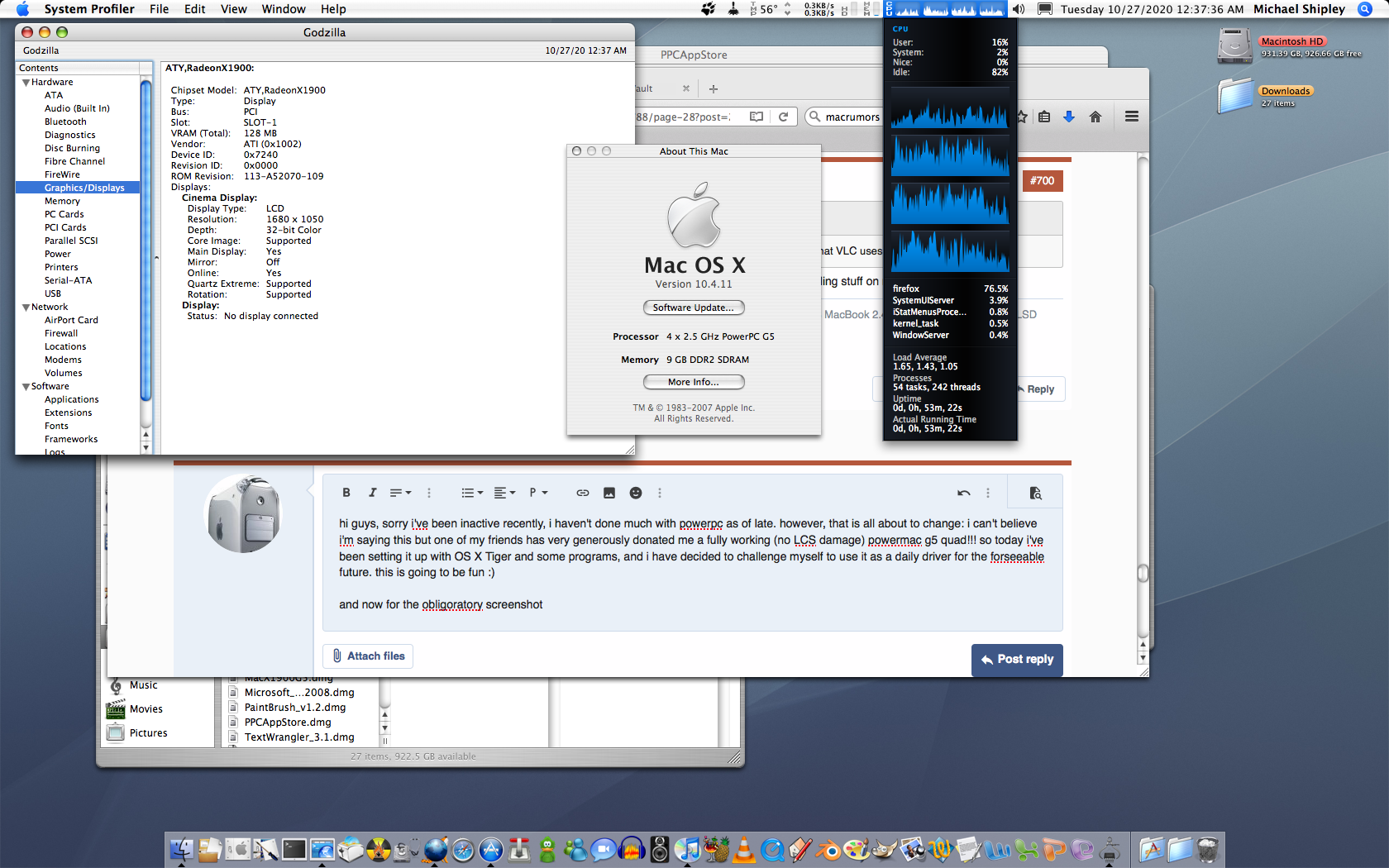Select PCI Cards in the Hardware list
This screenshot has height=868, width=1389.
pyautogui.click(x=65, y=228)
